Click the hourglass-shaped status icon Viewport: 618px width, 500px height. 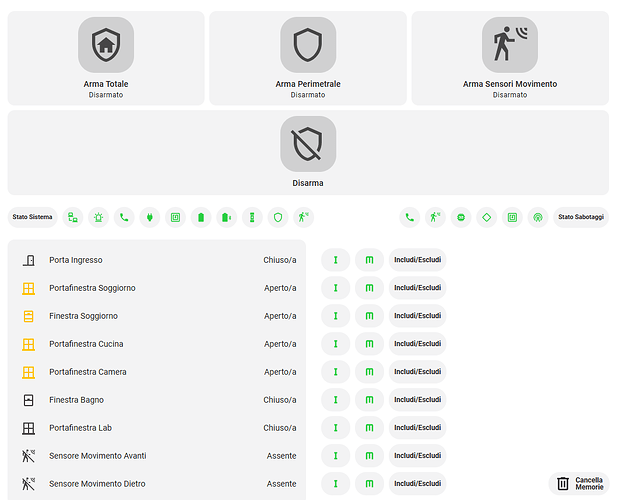coord(252,217)
